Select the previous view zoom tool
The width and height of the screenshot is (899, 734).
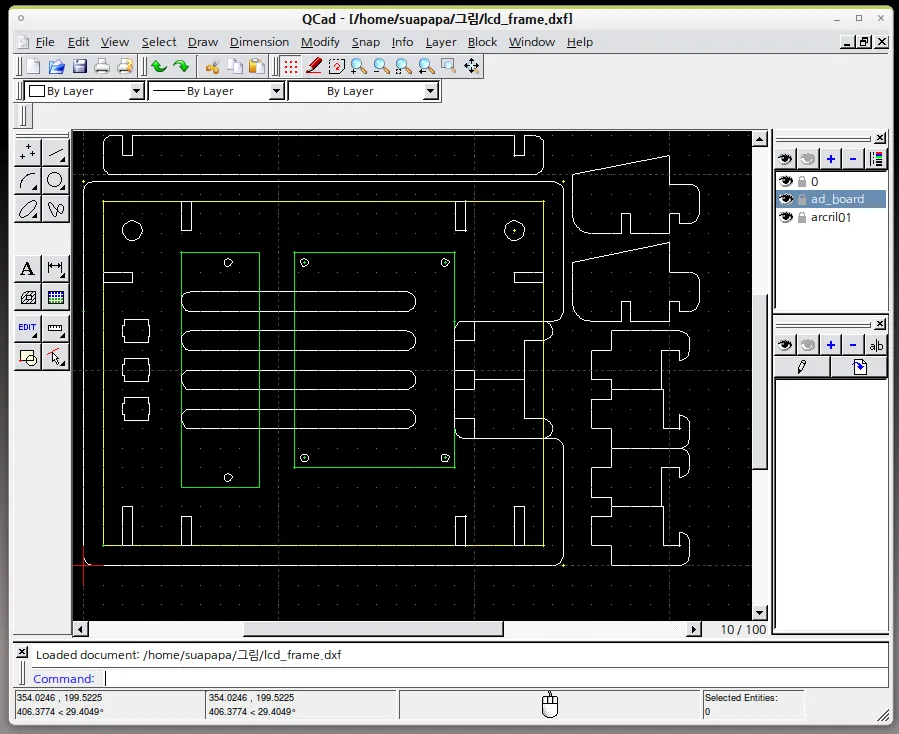pos(427,66)
